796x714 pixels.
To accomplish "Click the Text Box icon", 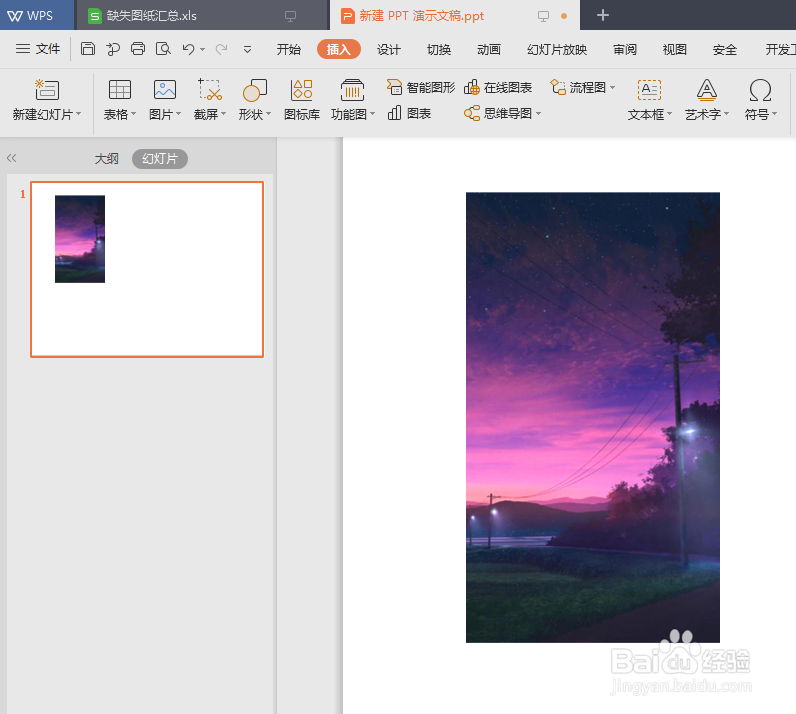I will [x=649, y=90].
